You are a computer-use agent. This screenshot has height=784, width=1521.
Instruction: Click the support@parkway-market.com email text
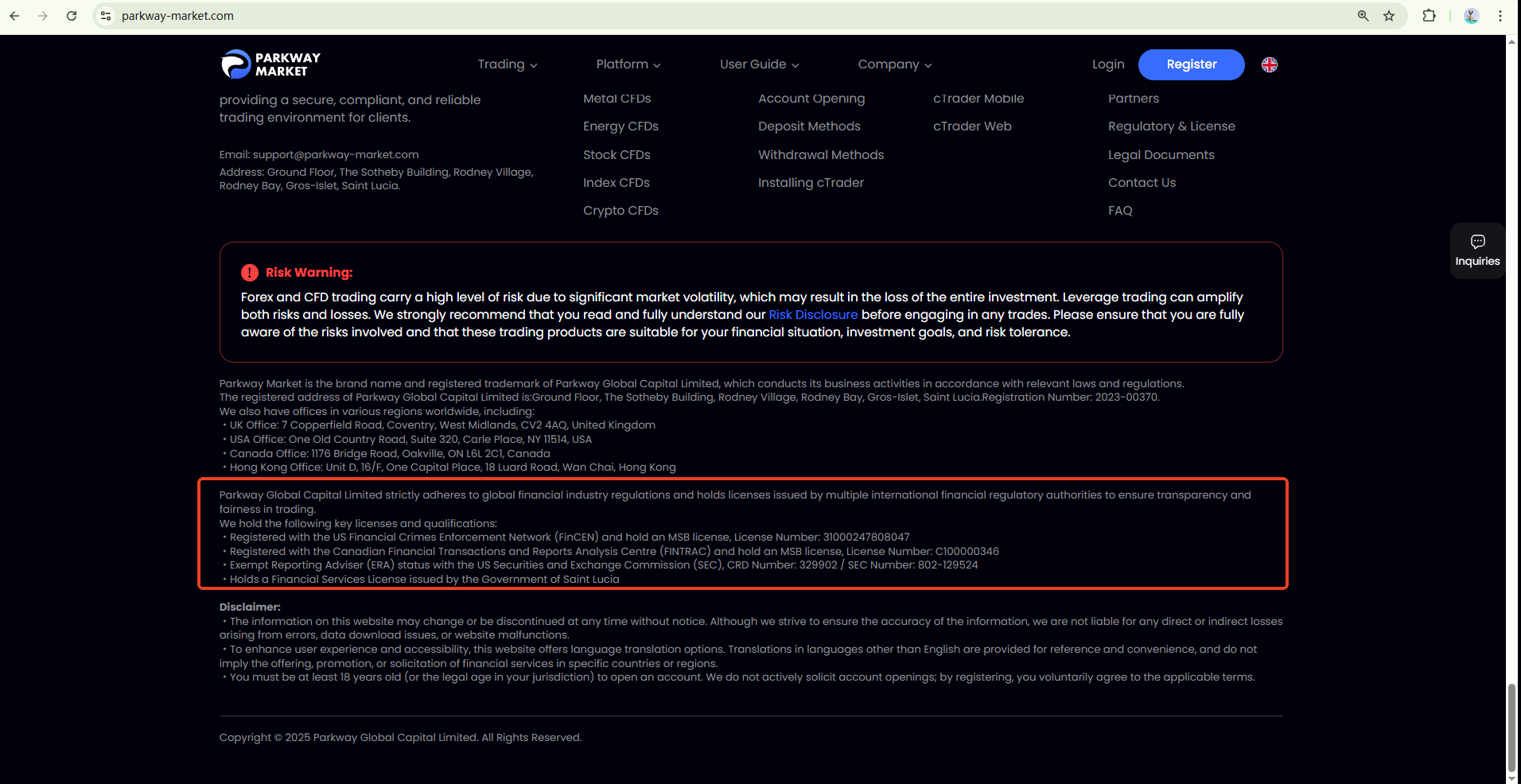click(336, 155)
